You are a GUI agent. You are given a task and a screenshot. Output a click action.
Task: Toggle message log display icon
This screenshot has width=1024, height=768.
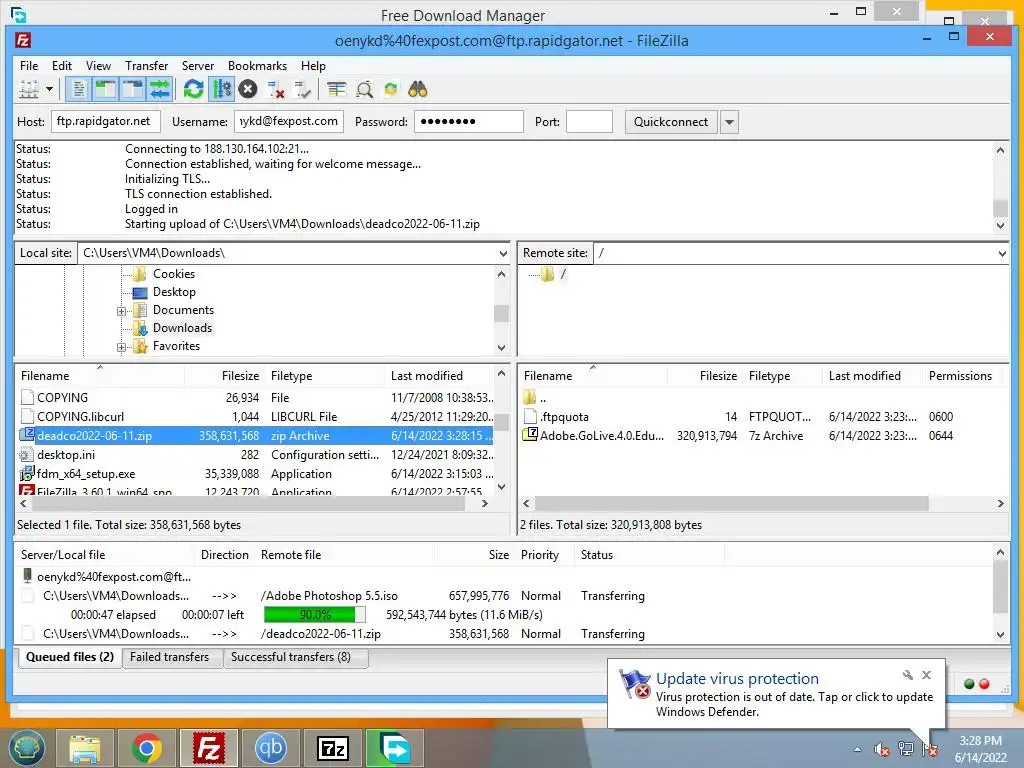tap(79, 89)
